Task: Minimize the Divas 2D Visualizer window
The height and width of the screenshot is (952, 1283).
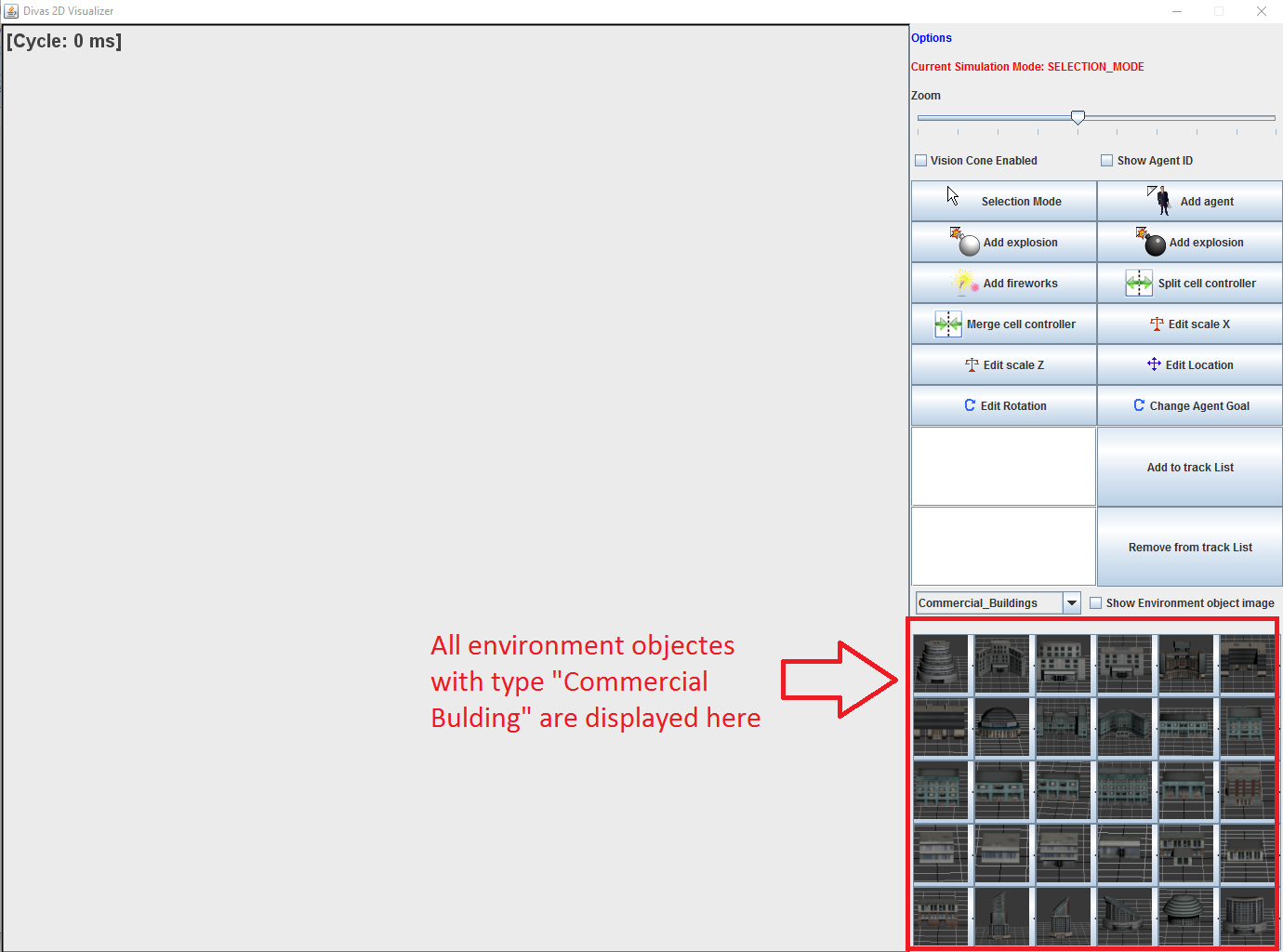Action: (1177, 11)
